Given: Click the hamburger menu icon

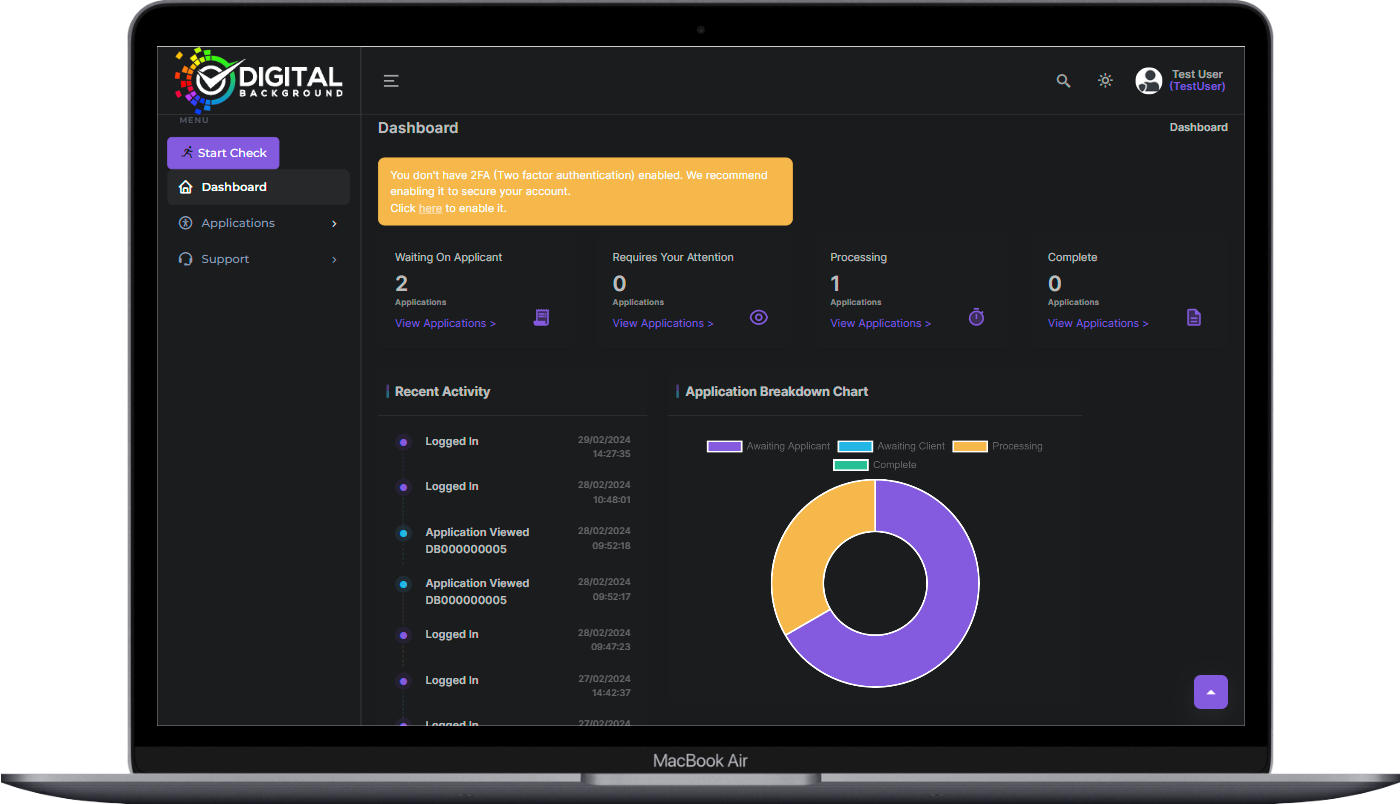Looking at the screenshot, I should point(391,81).
